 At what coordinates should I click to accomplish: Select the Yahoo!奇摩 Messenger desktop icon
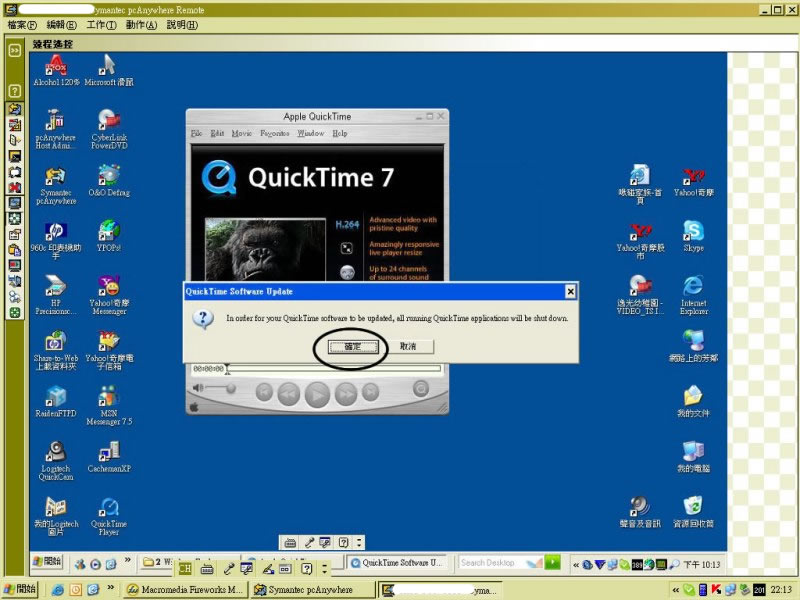tap(109, 295)
